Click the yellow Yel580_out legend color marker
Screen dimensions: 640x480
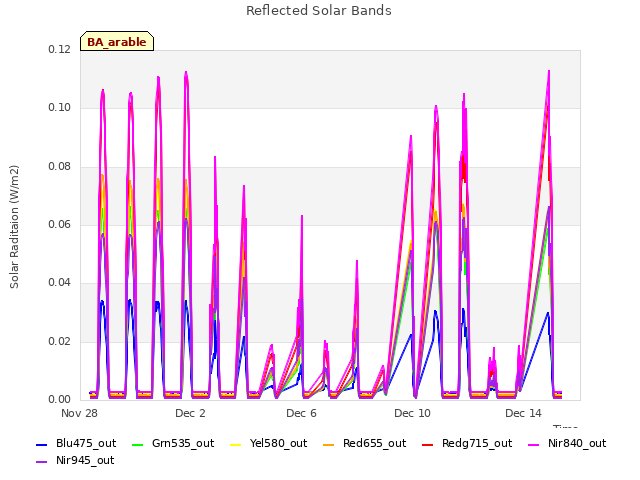coord(236,444)
